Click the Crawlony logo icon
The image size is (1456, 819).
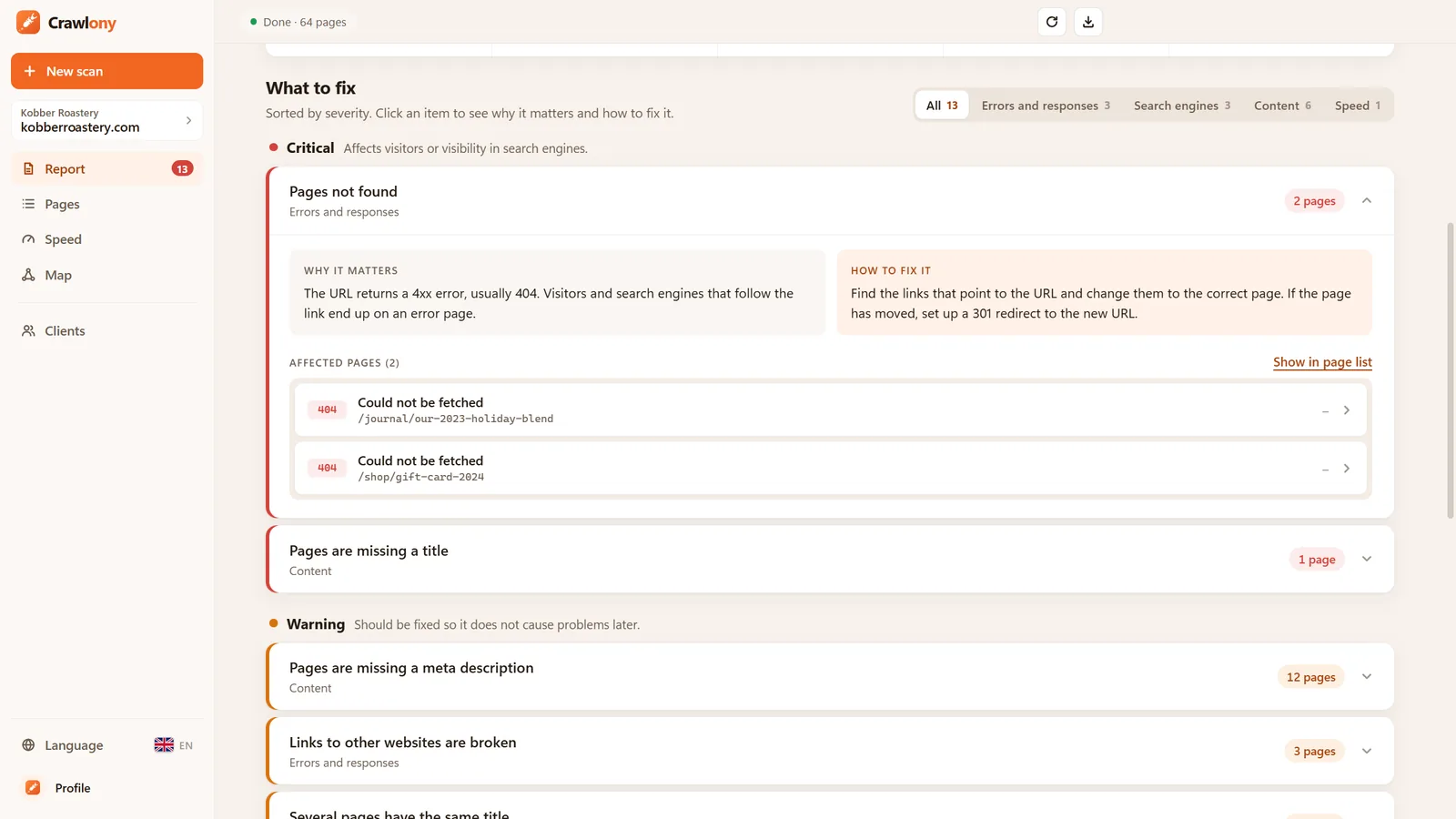28,22
